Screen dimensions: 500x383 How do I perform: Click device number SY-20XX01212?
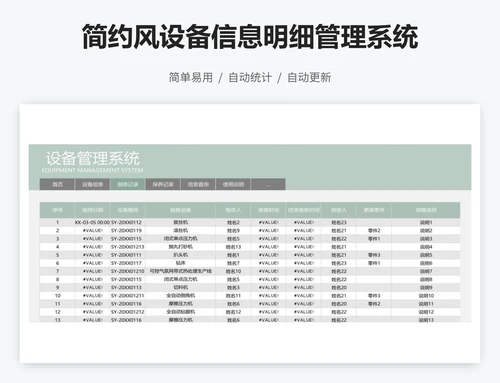click(128, 312)
